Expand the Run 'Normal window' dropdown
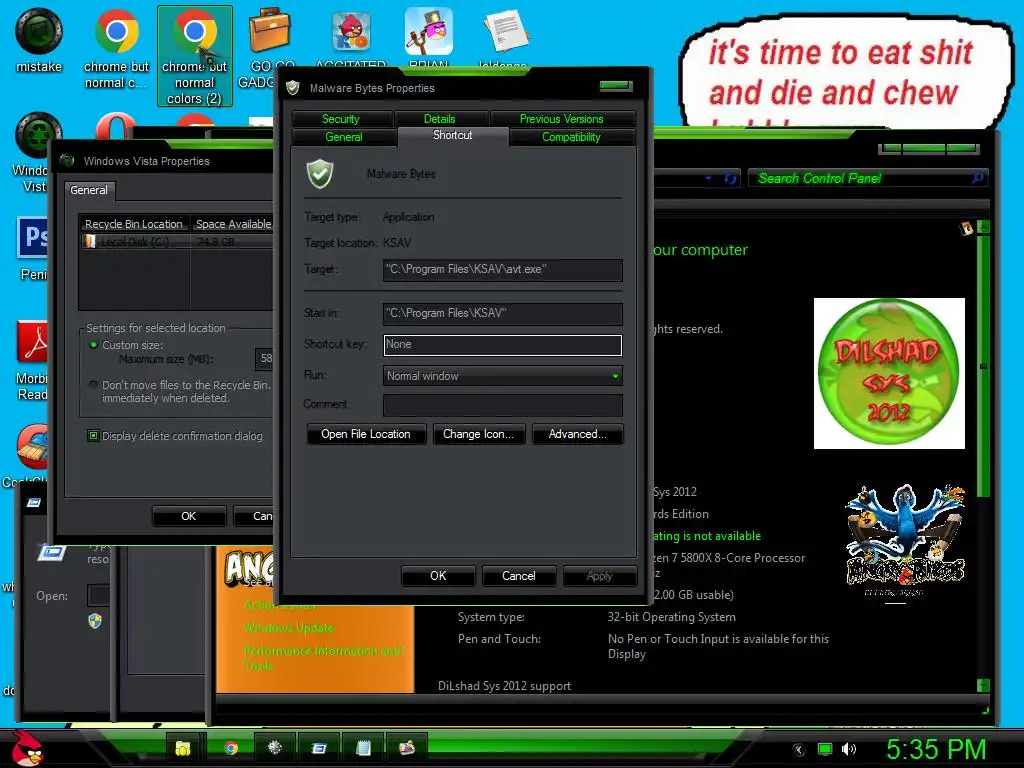The image size is (1024, 768). [615, 376]
